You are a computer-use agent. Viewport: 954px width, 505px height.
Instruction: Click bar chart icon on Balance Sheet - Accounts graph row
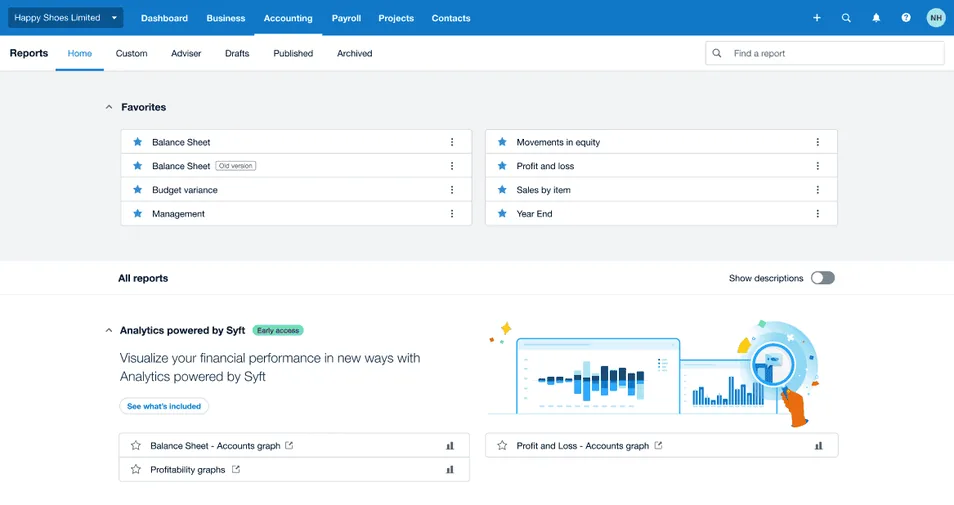[x=450, y=445]
